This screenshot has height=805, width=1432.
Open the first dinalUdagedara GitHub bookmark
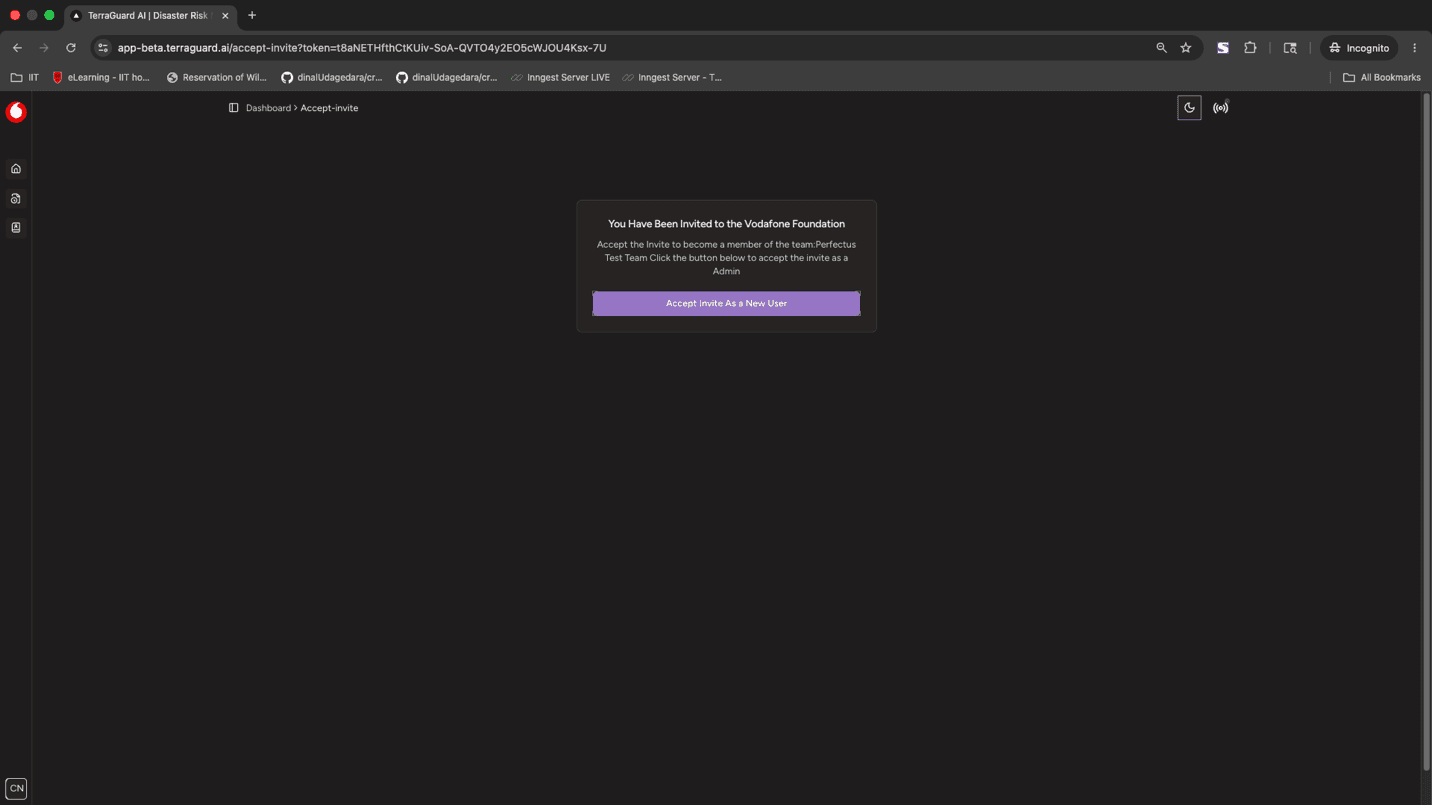pyautogui.click(x=332, y=77)
